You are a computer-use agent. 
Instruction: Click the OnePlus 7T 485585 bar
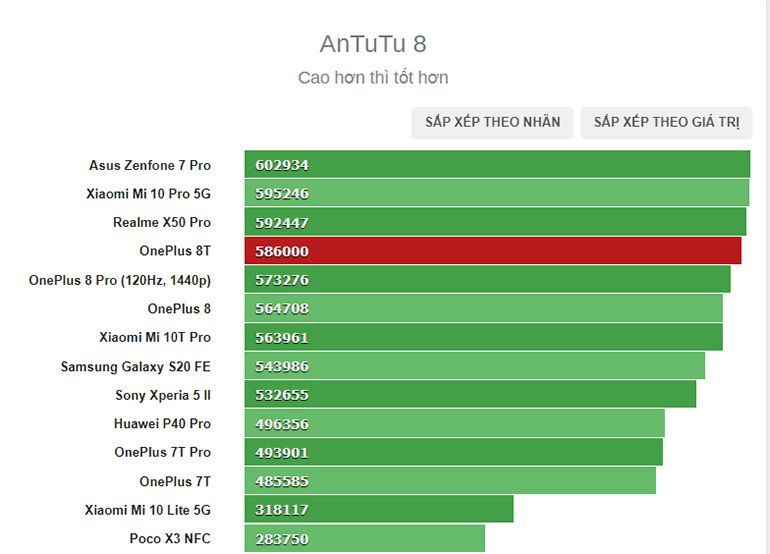[450, 481]
